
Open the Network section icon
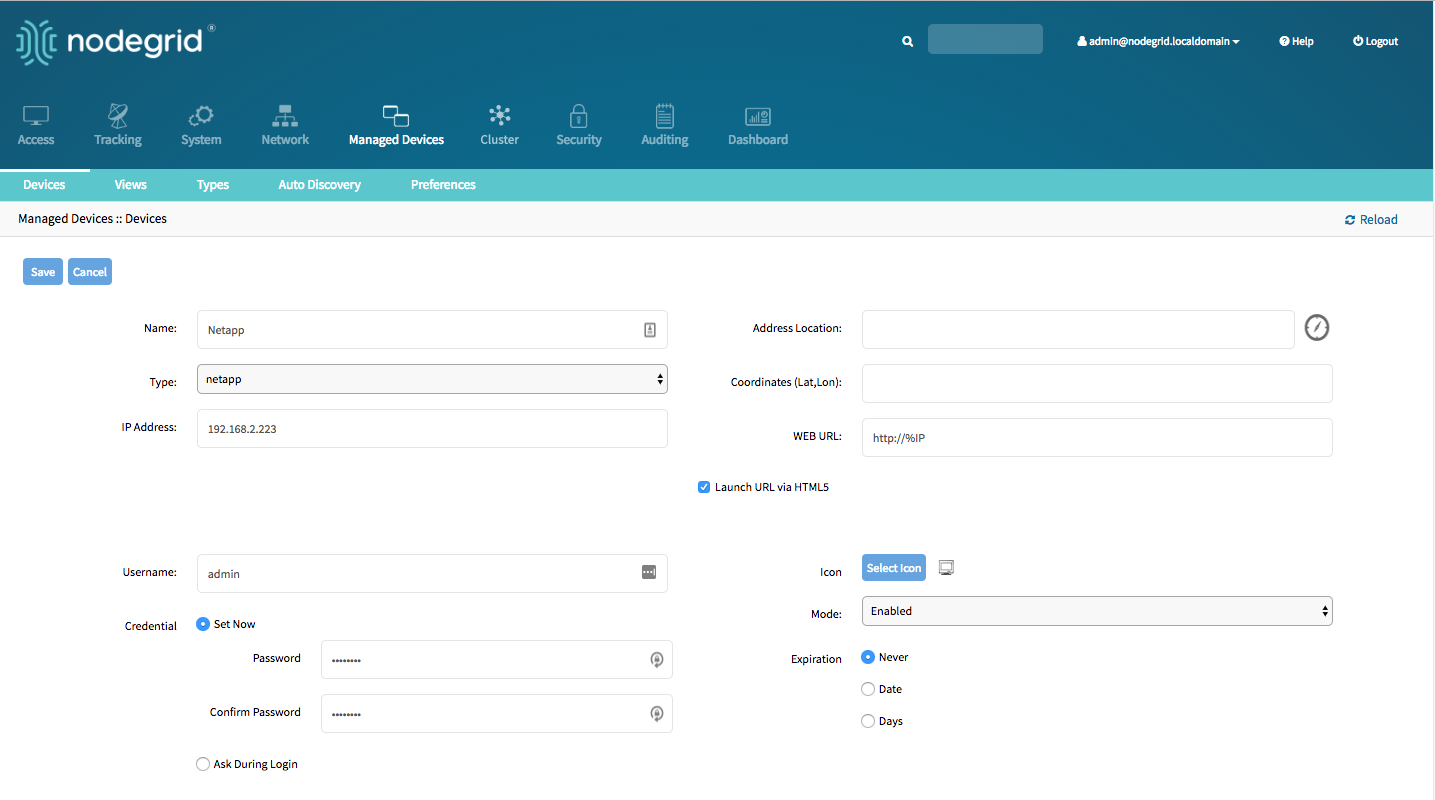click(x=285, y=126)
